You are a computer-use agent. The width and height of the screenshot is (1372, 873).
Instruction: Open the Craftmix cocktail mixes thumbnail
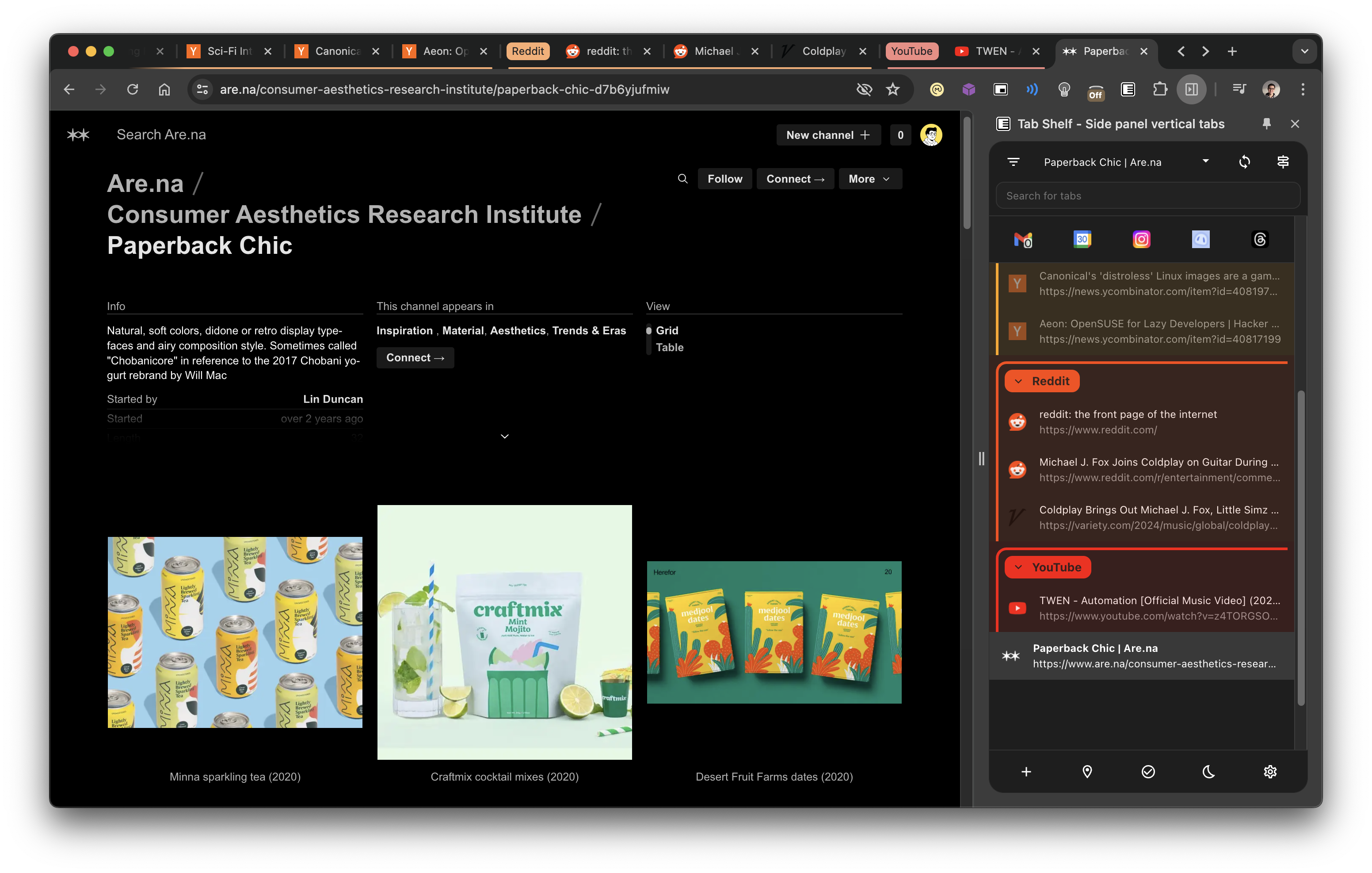pyautogui.click(x=504, y=632)
